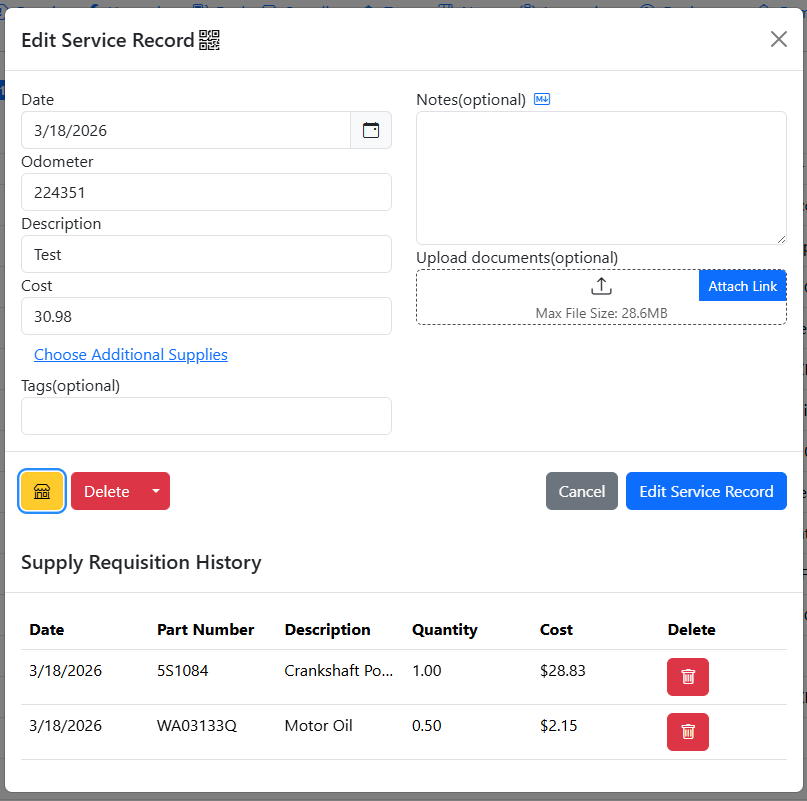Open the Choose Additional Supplies link
The width and height of the screenshot is (807, 801).
[x=131, y=355]
